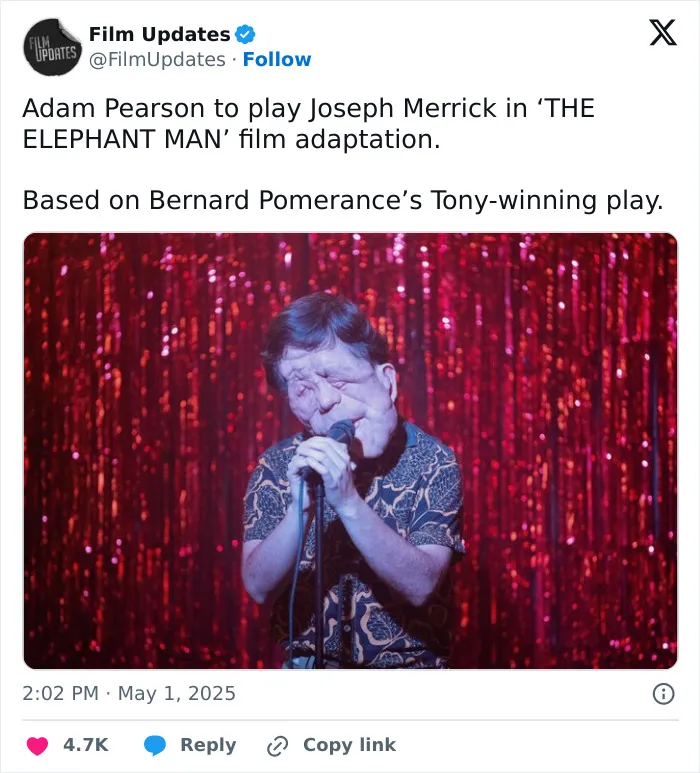The image size is (700, 773).
Task: Click the microphone in the tweet photo
Action: (341, 431)
